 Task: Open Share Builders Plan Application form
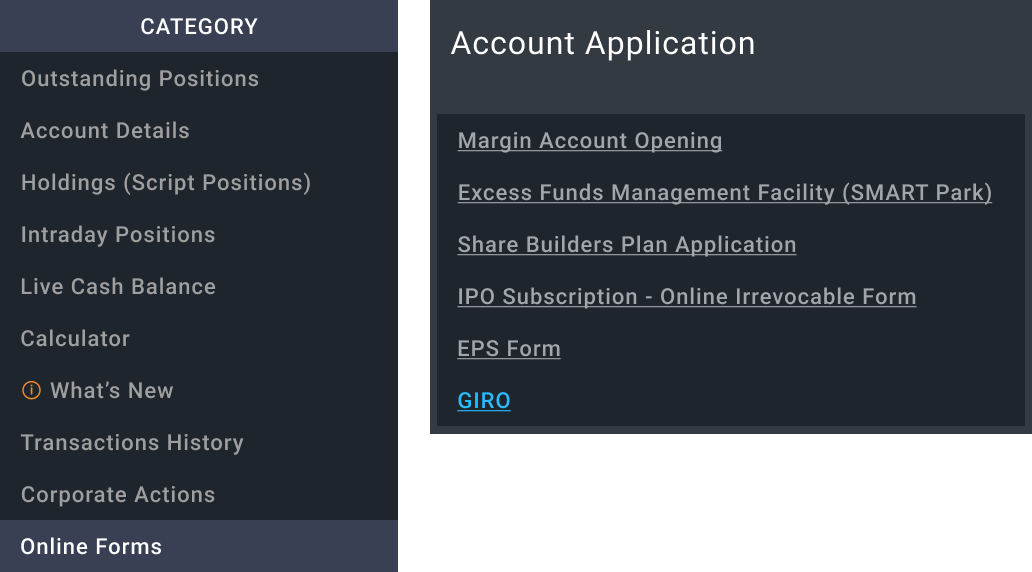tap(627, 245)
